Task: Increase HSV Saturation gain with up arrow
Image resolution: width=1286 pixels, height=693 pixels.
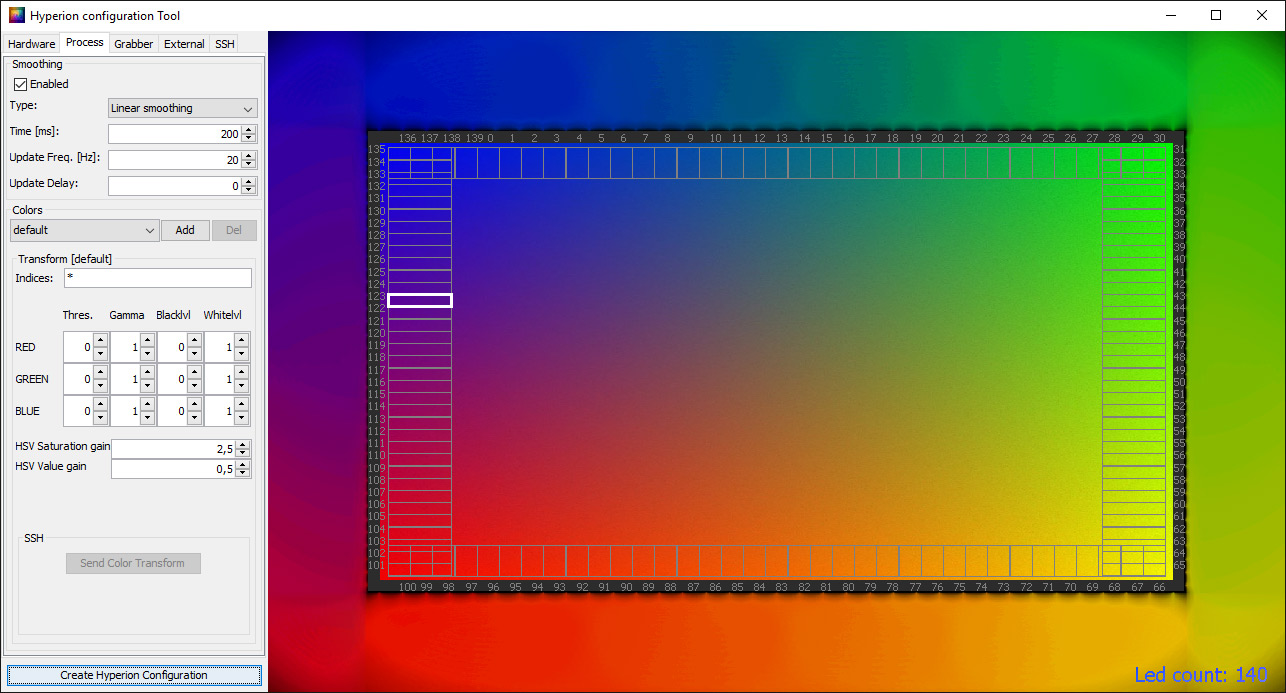Action: [x=242, y=444]
